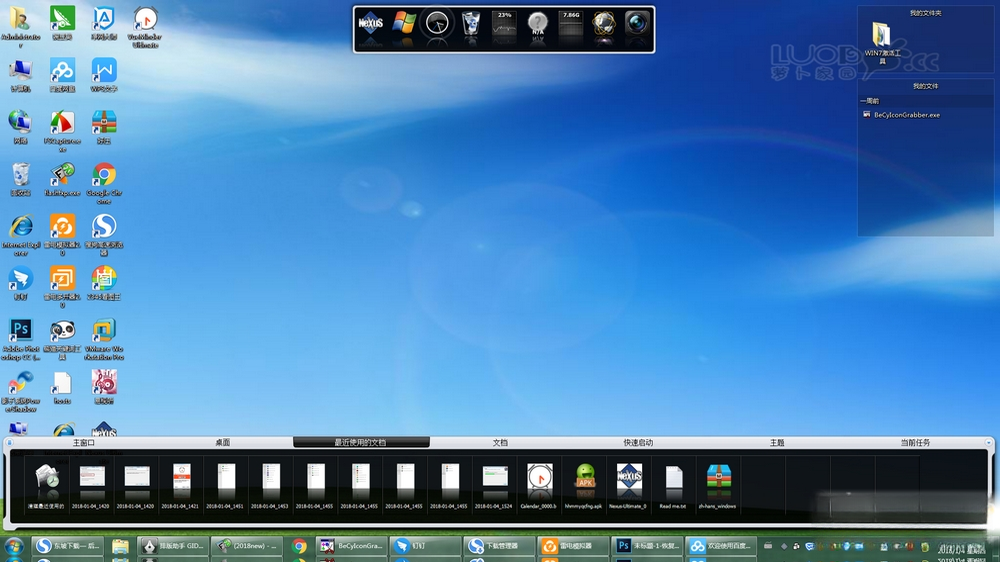The image size is (1000, 562).
Task: Switch to 下载管理器 taskbar window
Action: tap(497, 546)
